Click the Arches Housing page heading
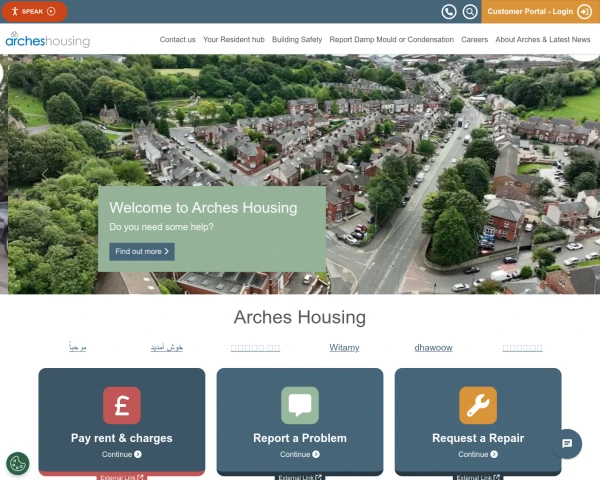 coord(300,317)
